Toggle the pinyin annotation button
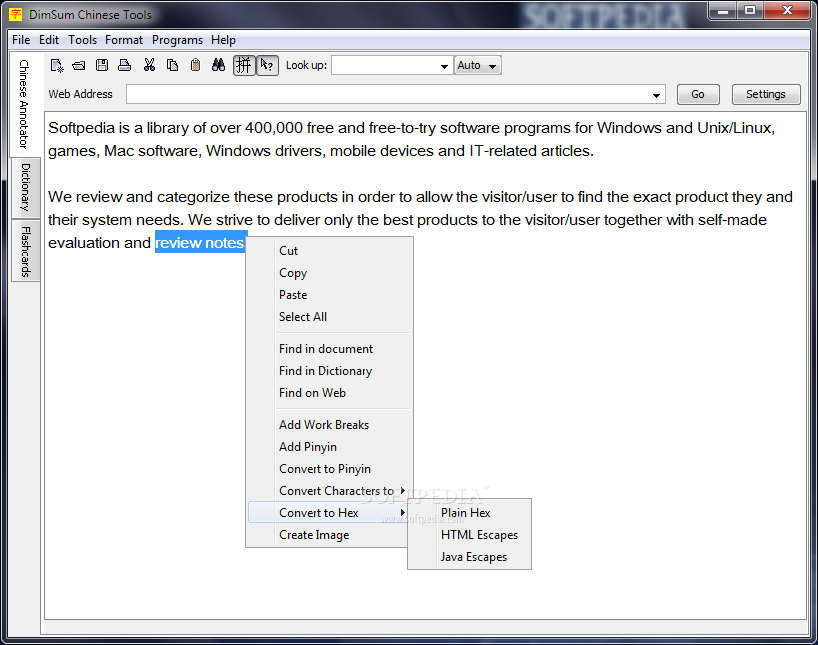Image resolution: width=818 pixels, height=645 pixels. pyautogui.click(x=244, y=65)
